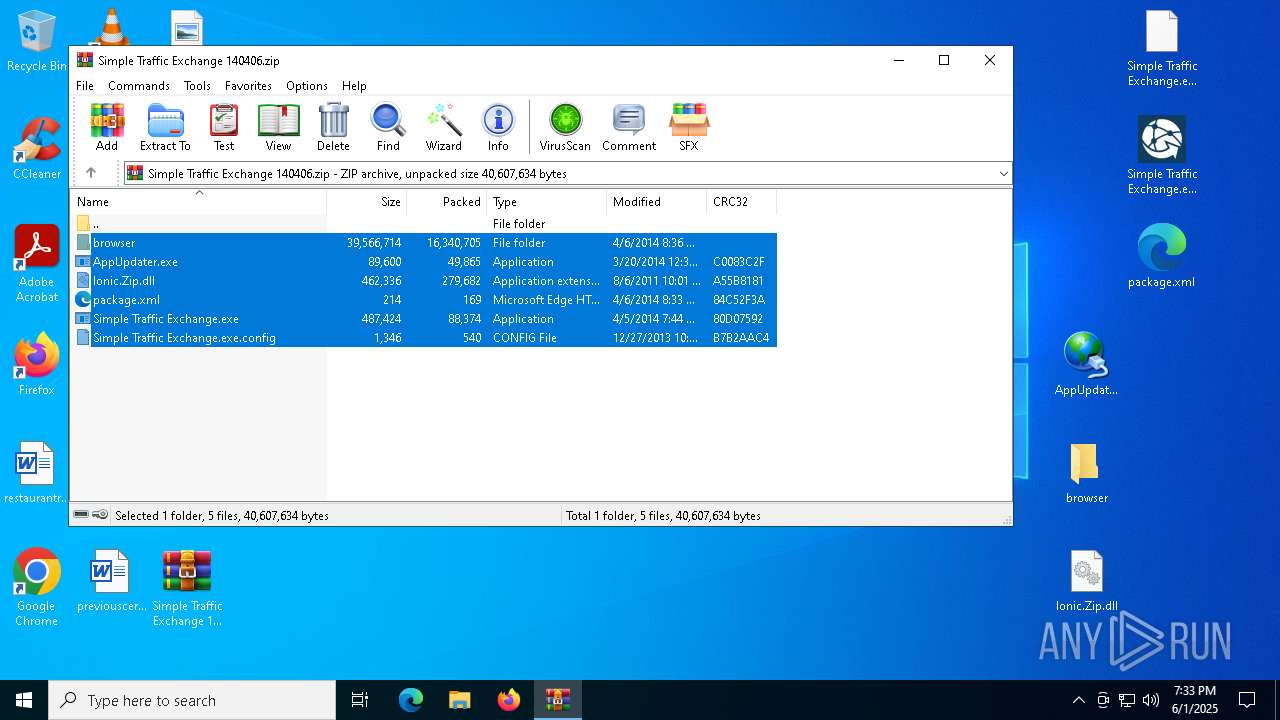Select the Firefox desktop shortcut
The height and width of the screenshot is (720, 1280).
[x=37, y=365]
